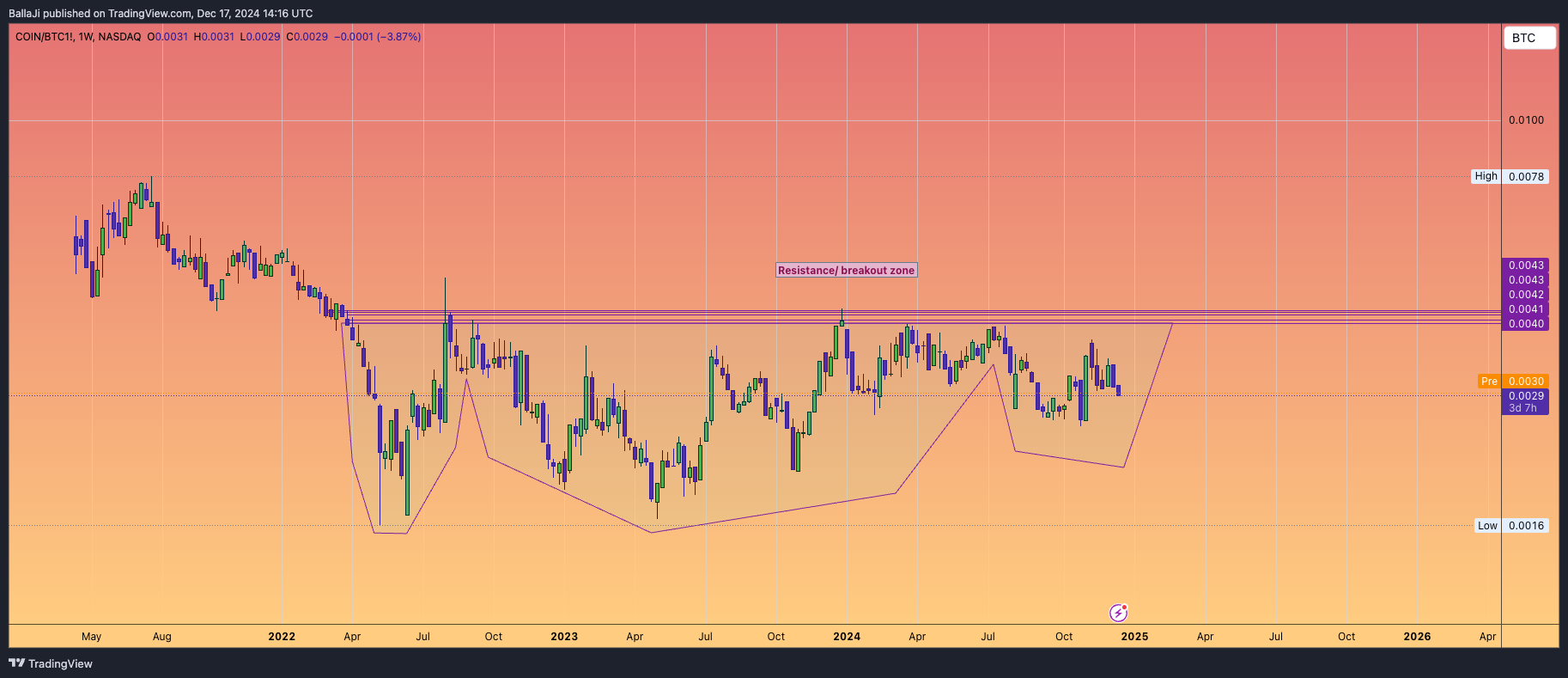Viewport: 1568px width, 678px height.
Task: Click the 0.0042 price line label
Action: click(x=1526, y=294)
